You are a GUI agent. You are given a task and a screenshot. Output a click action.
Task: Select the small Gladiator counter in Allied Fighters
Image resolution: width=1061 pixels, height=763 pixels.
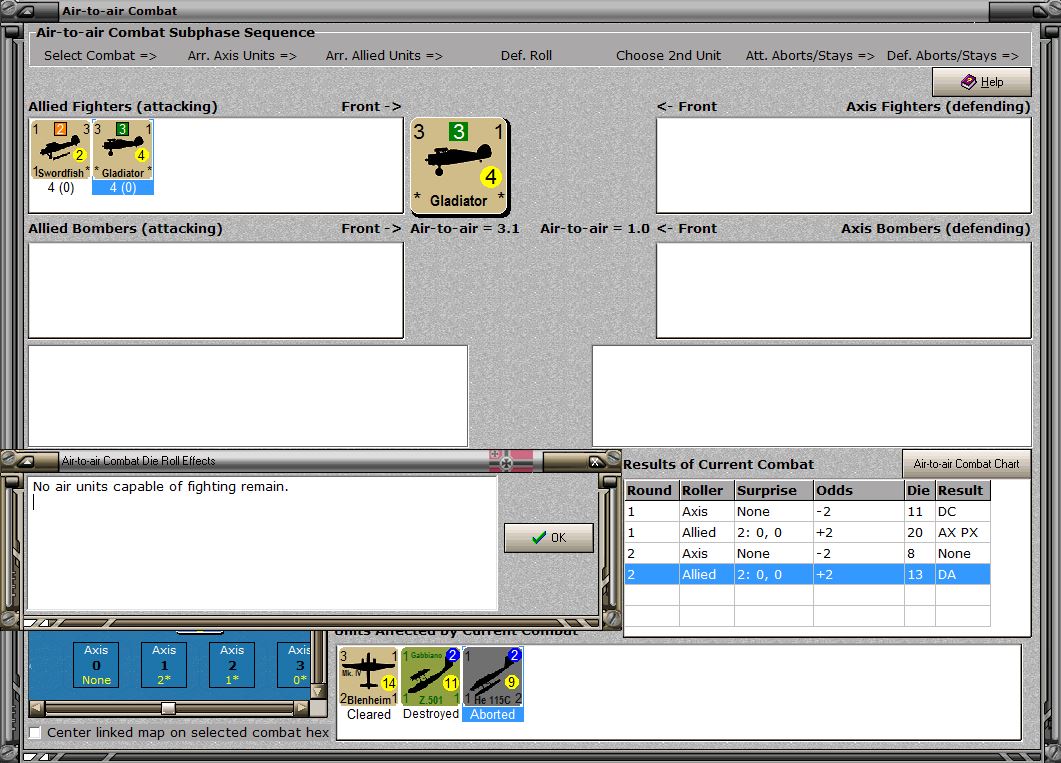click(x=122, y=150)
